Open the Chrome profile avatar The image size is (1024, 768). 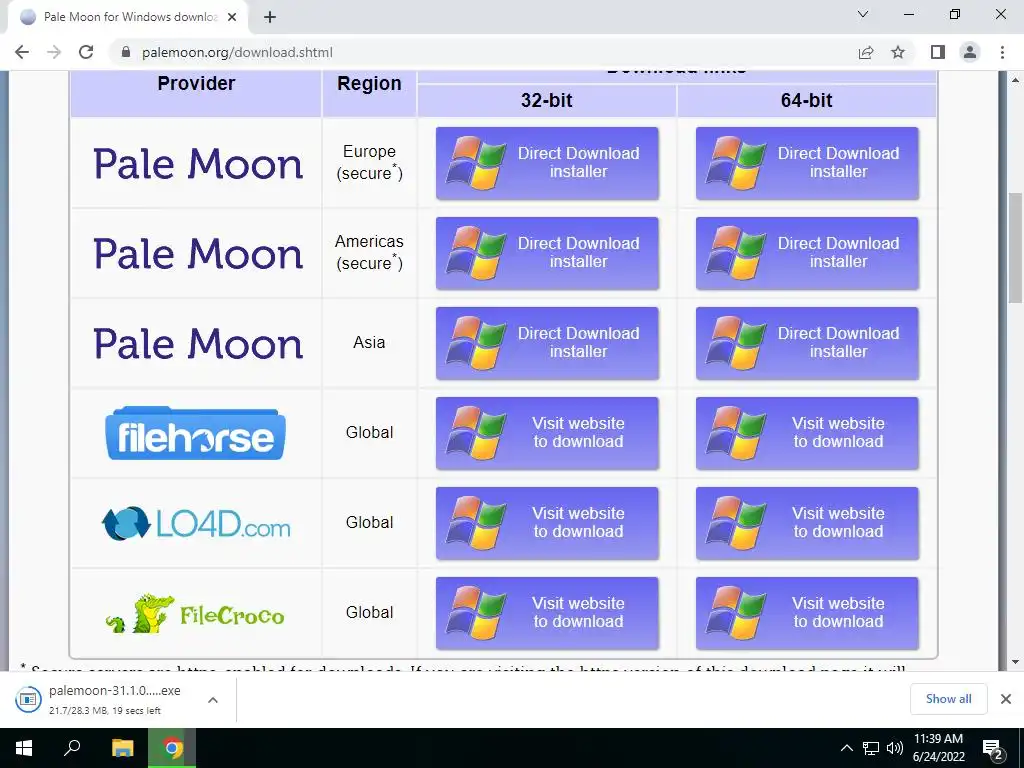click(970, 52)
